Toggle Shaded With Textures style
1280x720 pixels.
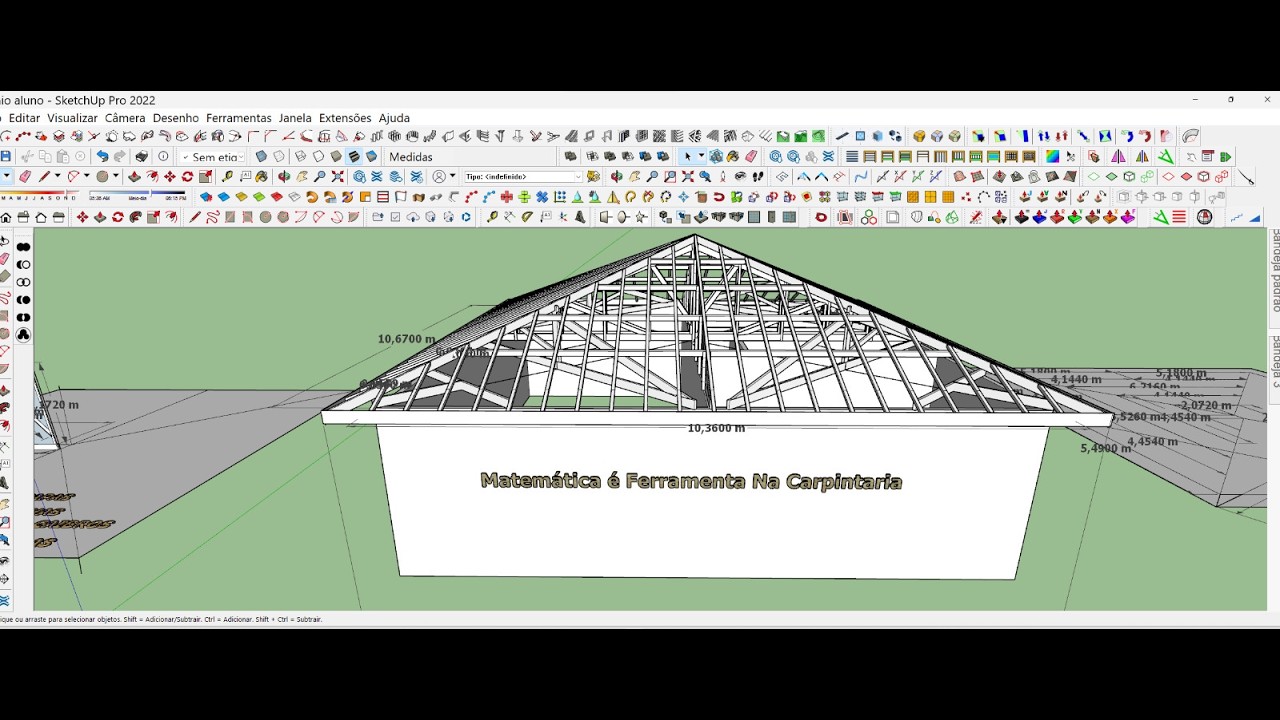click(x=354, y=156)
